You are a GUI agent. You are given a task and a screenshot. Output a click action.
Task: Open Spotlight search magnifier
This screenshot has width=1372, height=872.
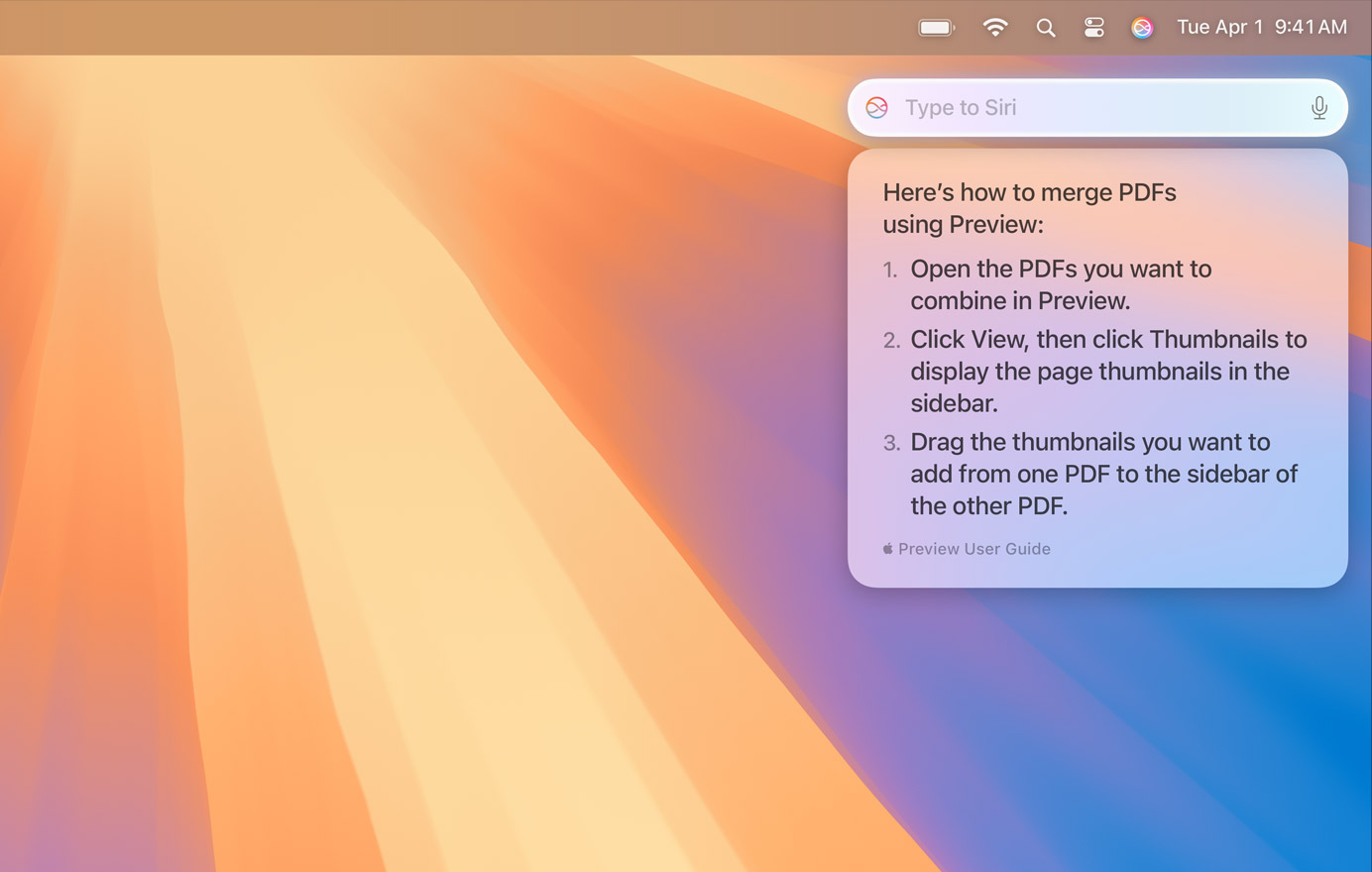pos(1046,28)
